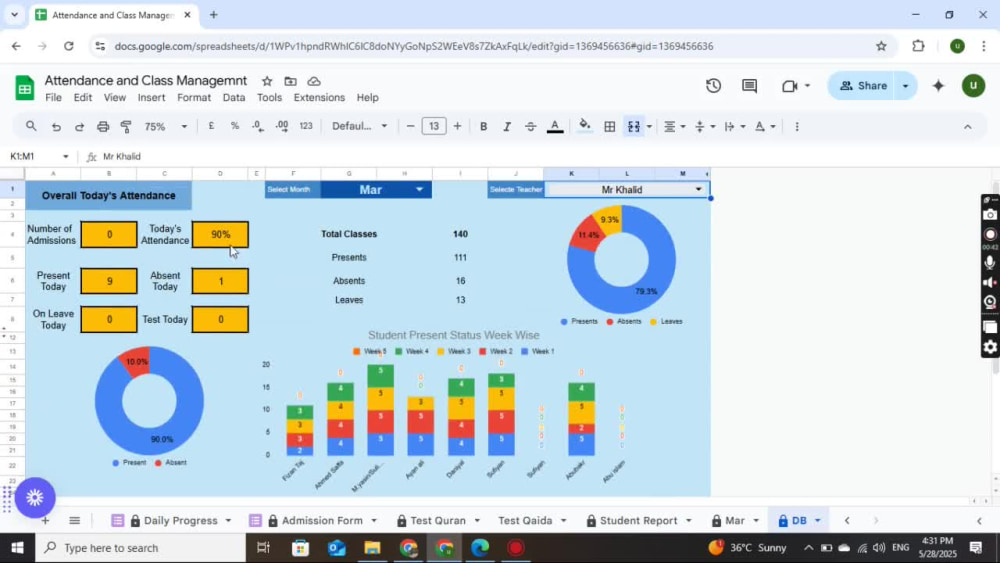Activate the paint format tool
Screen dimensions: 1000x563
[126, 126]
